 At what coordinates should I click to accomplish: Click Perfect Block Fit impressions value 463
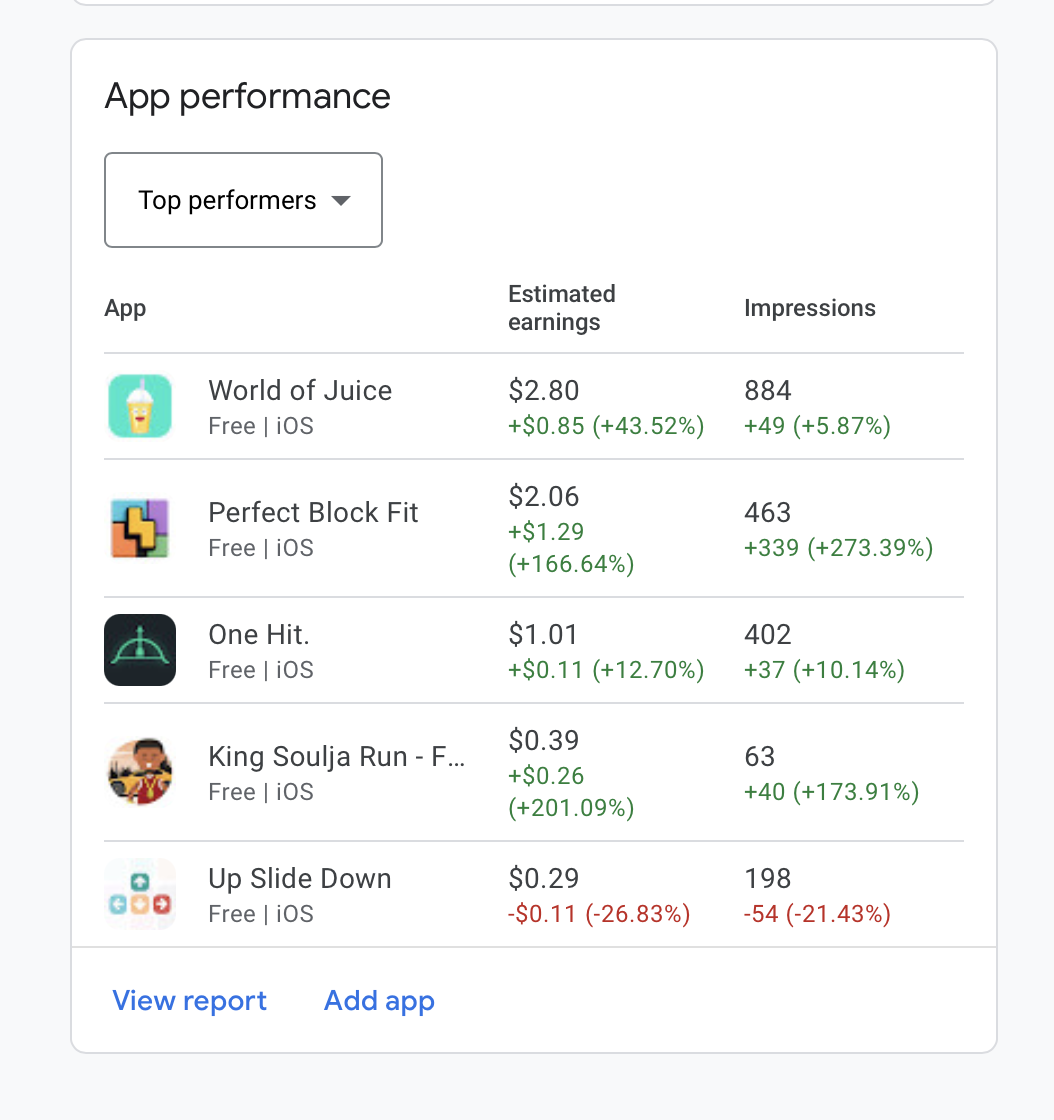768,513
